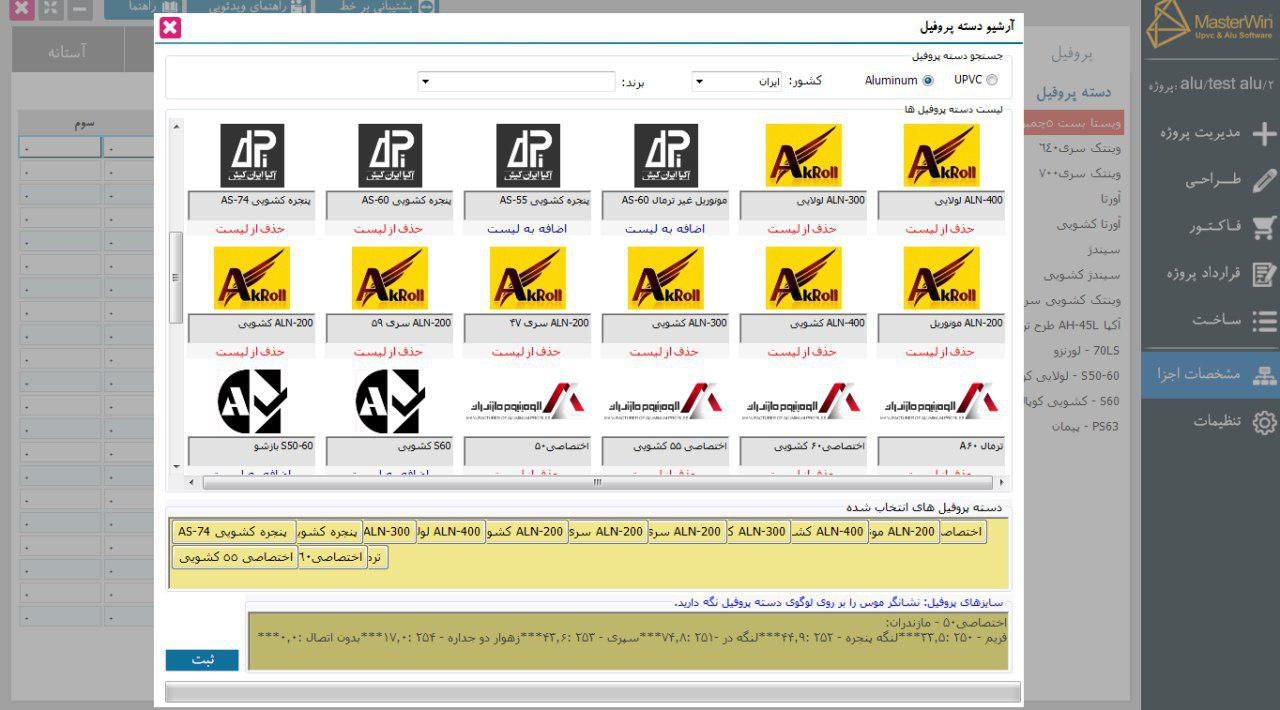
Task: Click the پروفیل tab in main window
Action: tap(1074, 52)
